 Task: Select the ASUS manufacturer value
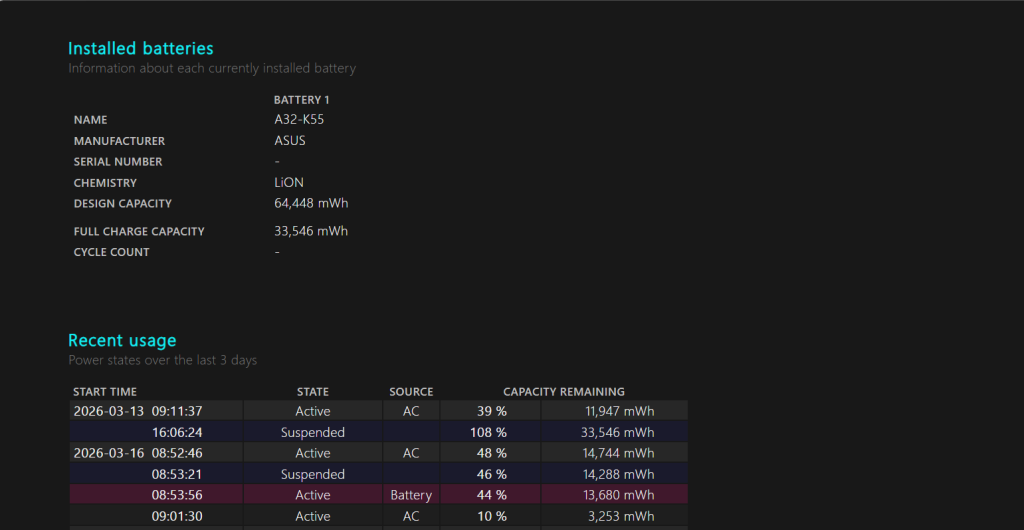[x=290, y=141]
